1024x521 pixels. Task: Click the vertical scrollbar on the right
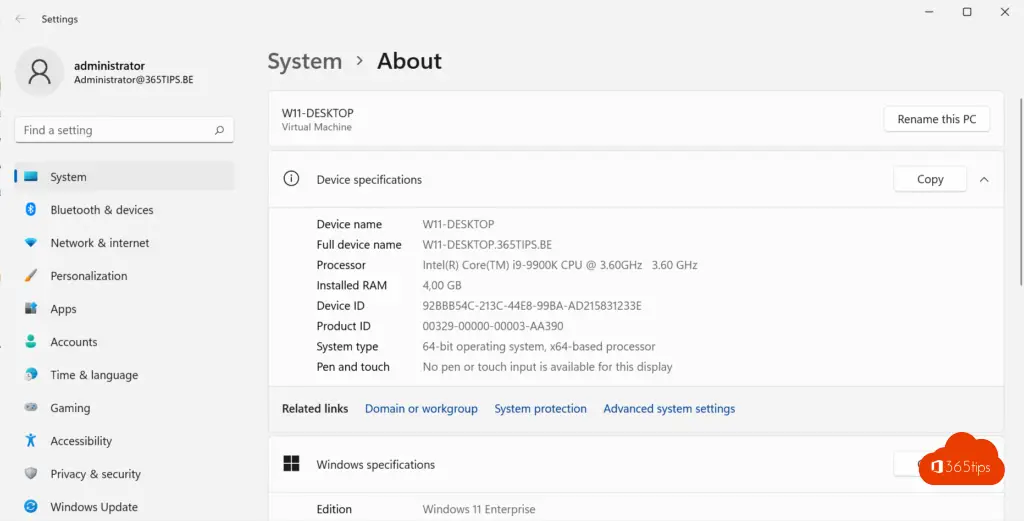point(1021,191)
